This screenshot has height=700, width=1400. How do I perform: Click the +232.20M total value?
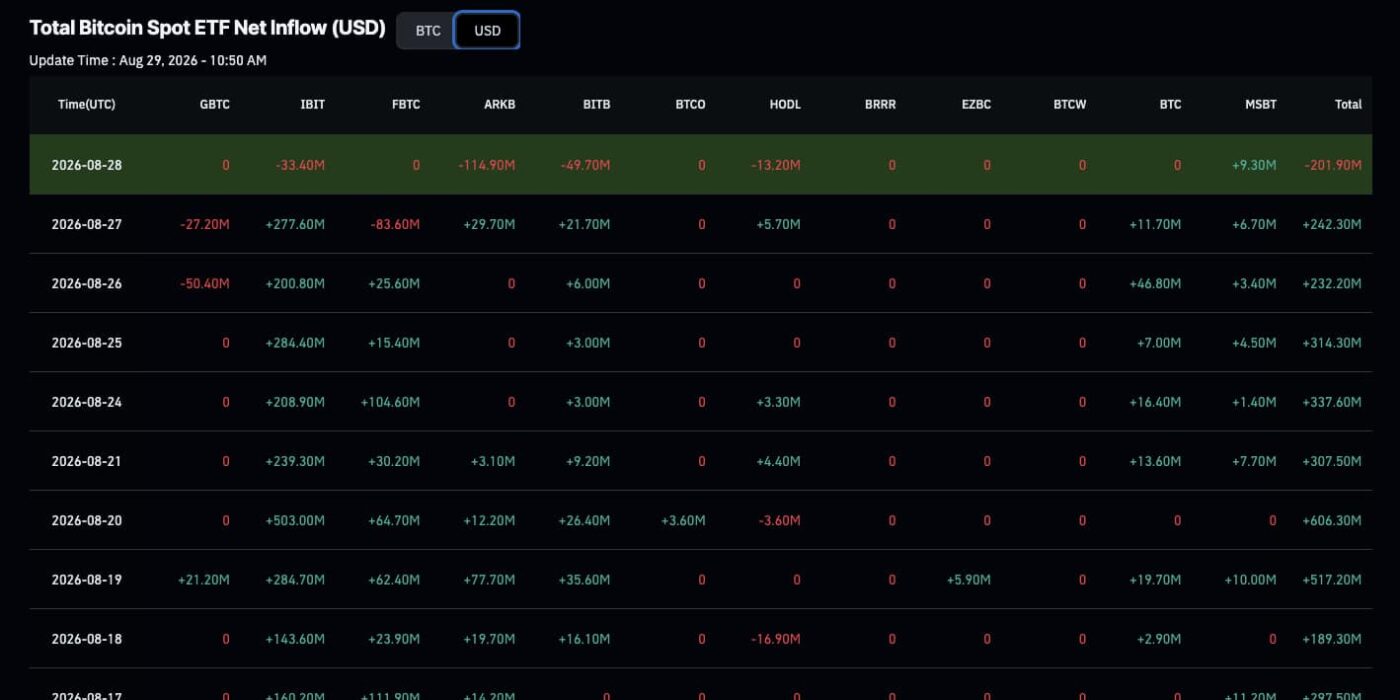[1332, 283]
